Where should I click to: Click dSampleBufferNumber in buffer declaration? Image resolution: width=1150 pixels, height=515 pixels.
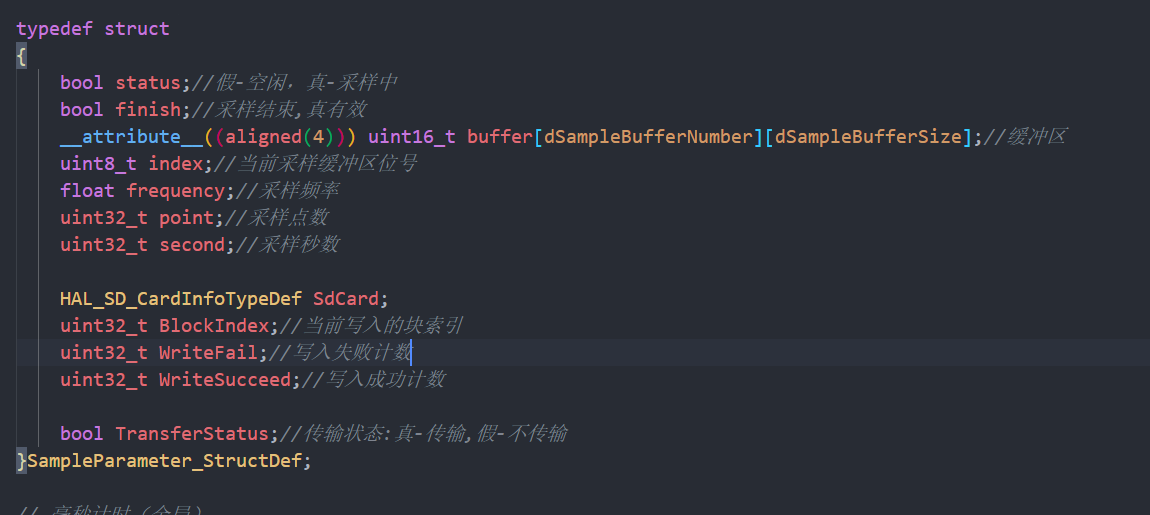click(648, 137)
